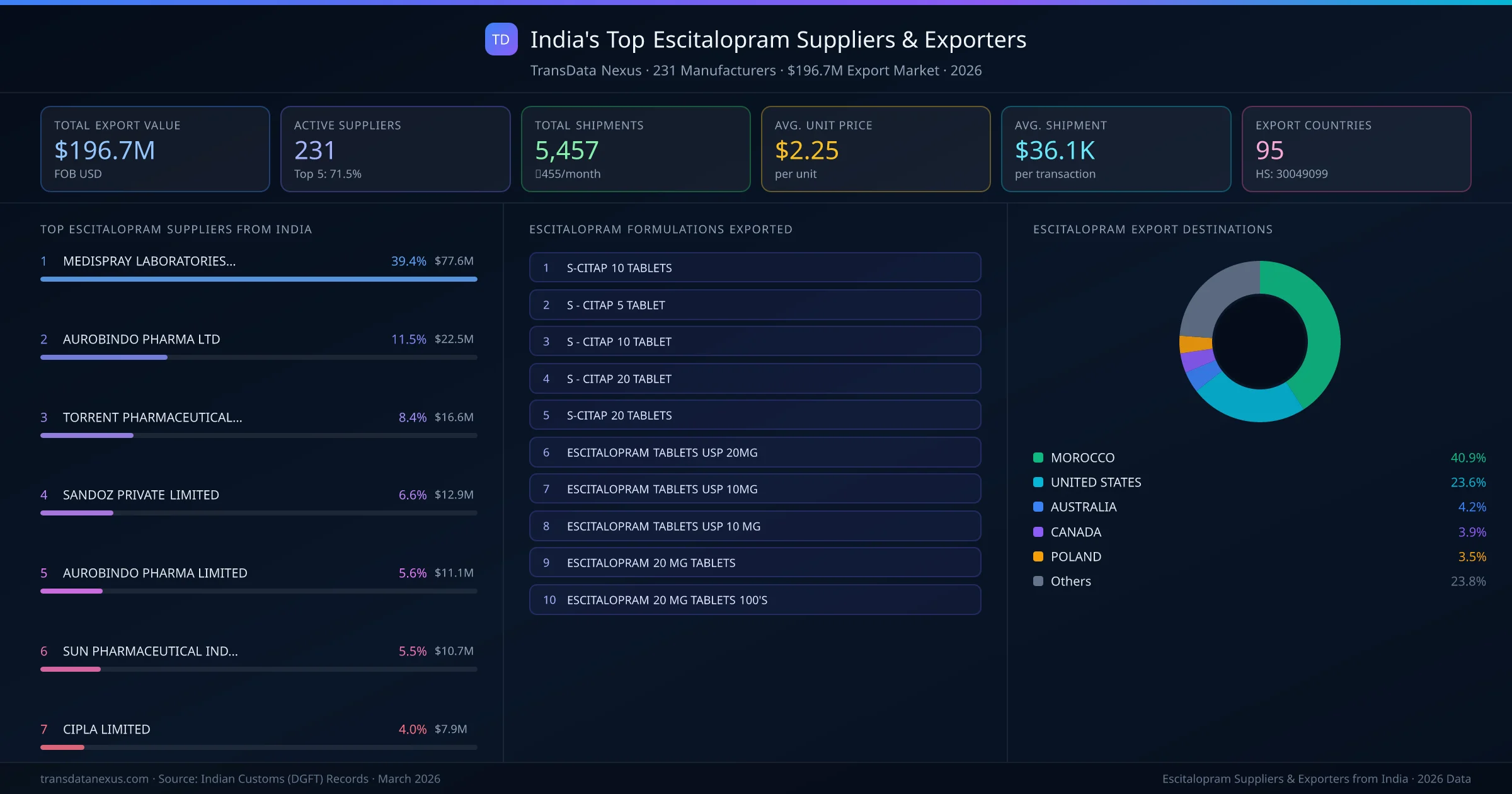Viewport: 1512px width, 794px height.
Task: Select the ESCITALOPRAM TABLETS USP 20MG entry
Action: point(755,452)
